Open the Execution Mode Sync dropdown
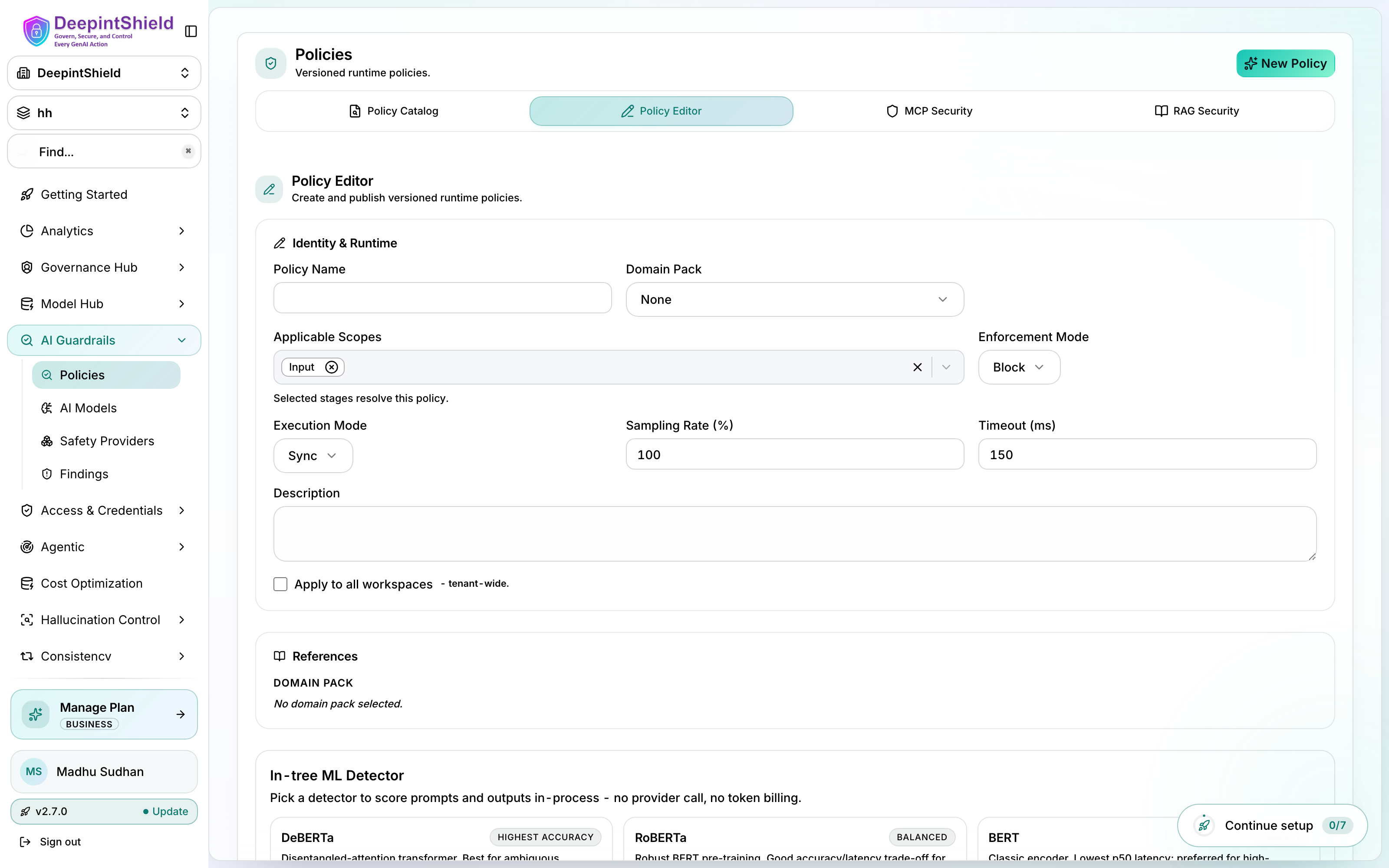Viewport: 1389px width, 868px height. (x=313, y=456)
